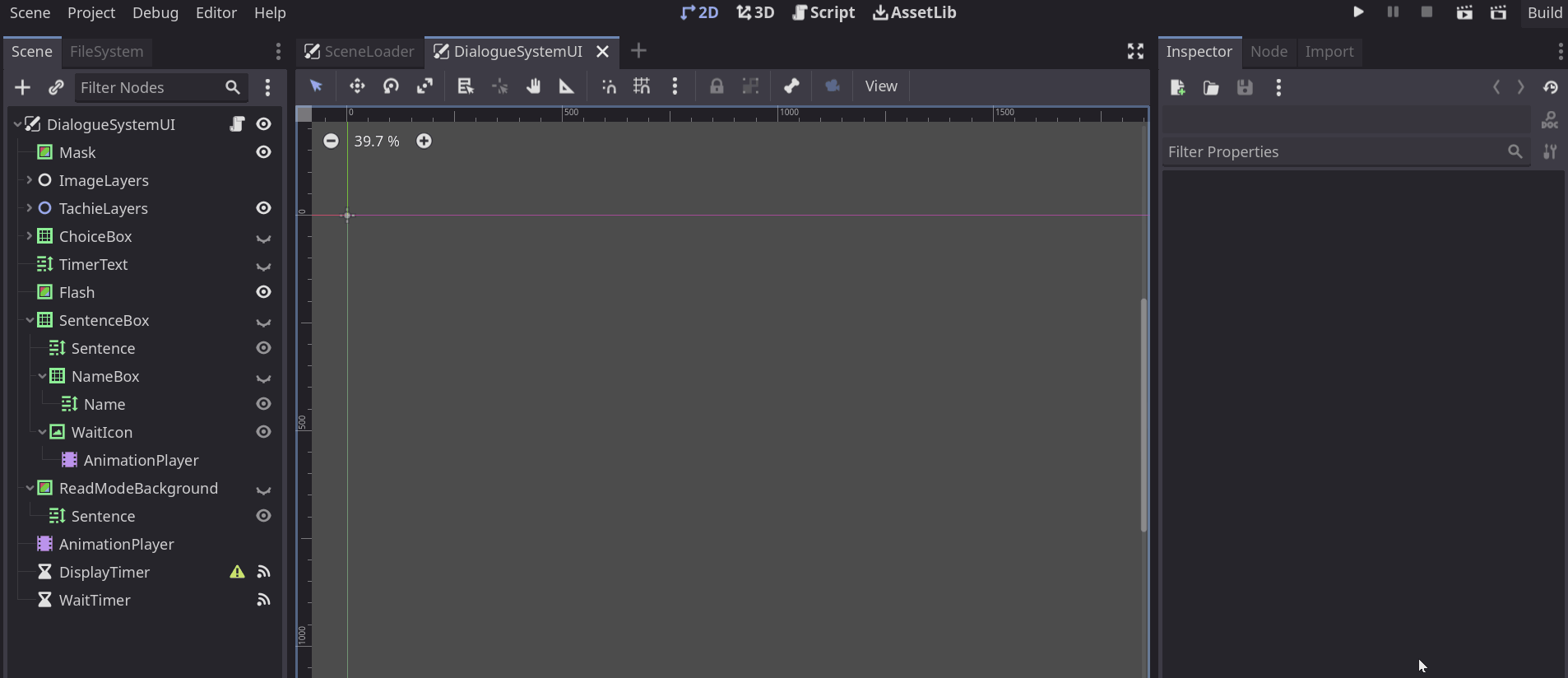Click the list-select tool in the canvas toolbar

tap(466, 86)
